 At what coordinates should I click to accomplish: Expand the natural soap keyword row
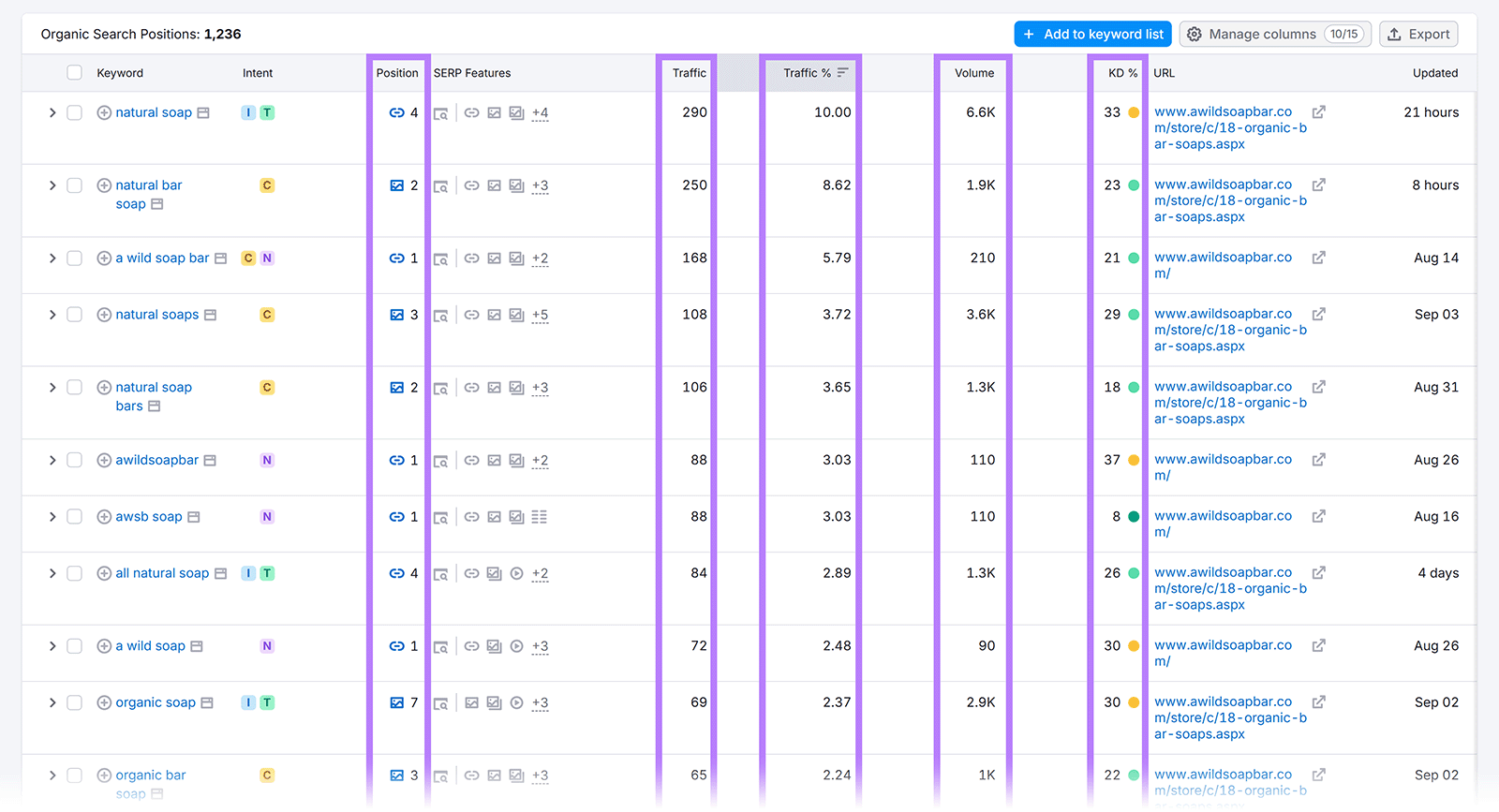pos(52,112)
